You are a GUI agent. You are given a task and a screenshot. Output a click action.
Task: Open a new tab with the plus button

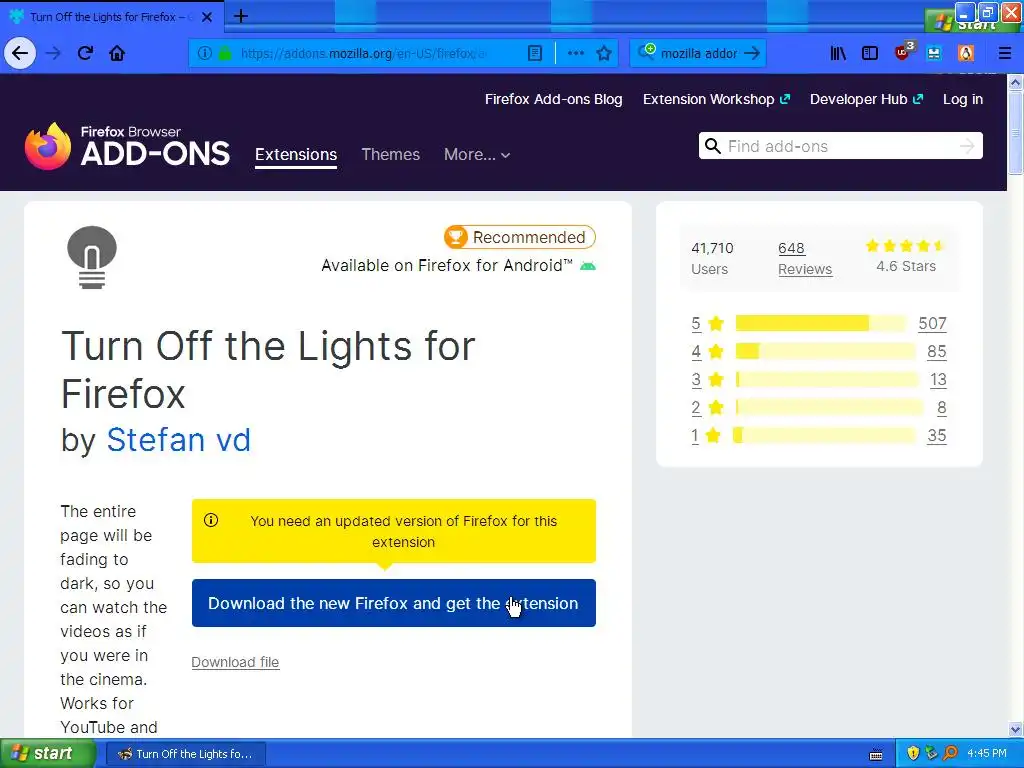(x=240, y=16)
